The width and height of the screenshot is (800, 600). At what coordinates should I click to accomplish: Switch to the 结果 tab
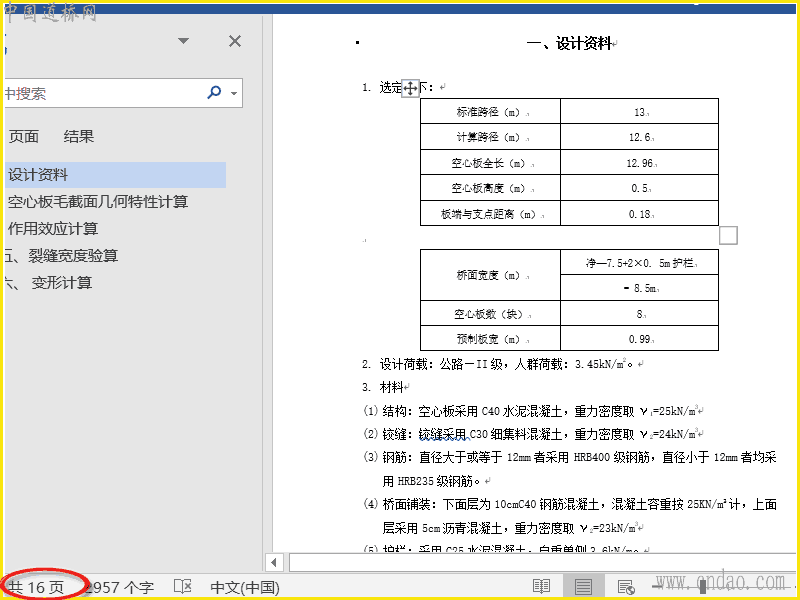[x=79, y=136]
